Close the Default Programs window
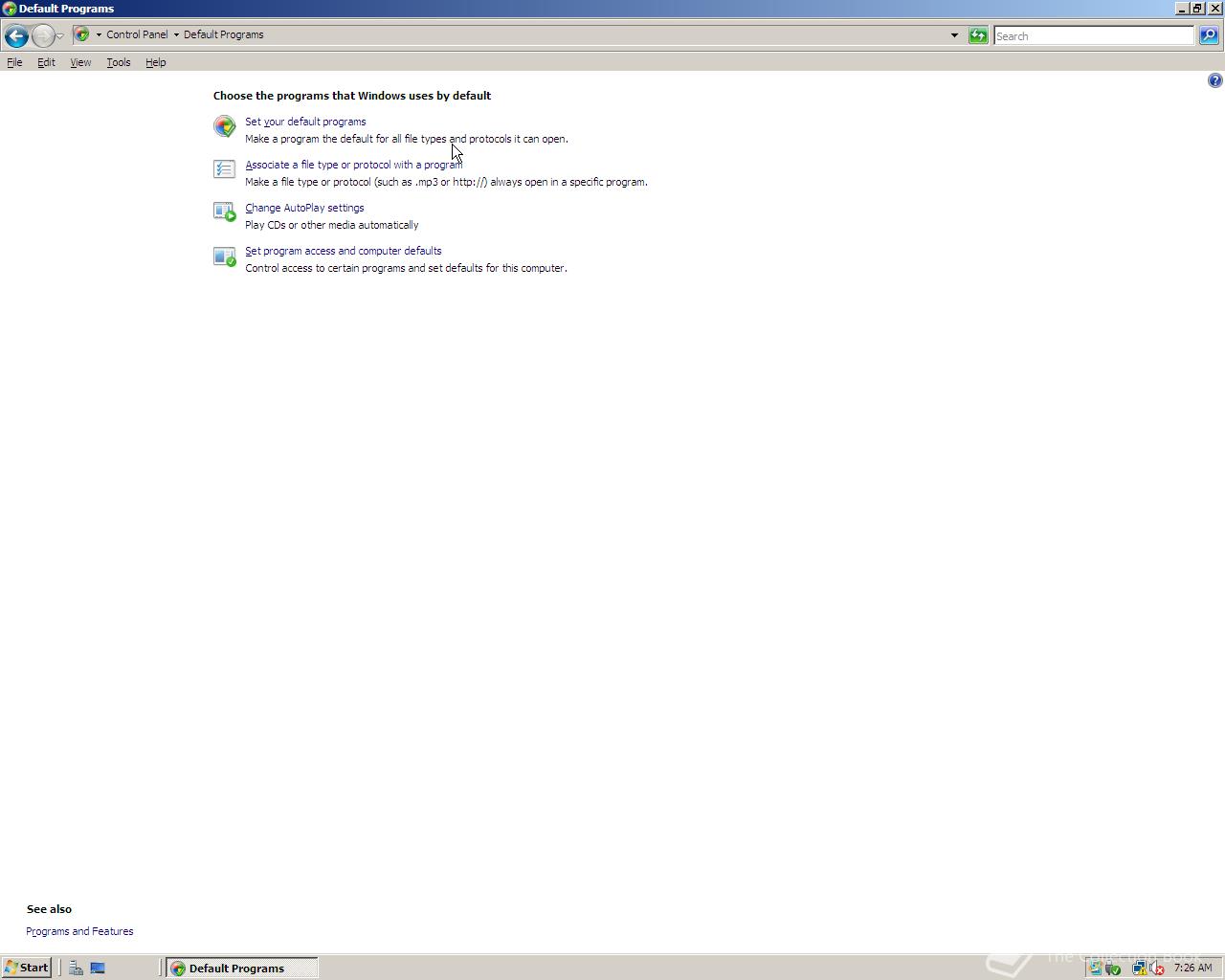Viewport: 1225px width, 980px height. 1214,9
